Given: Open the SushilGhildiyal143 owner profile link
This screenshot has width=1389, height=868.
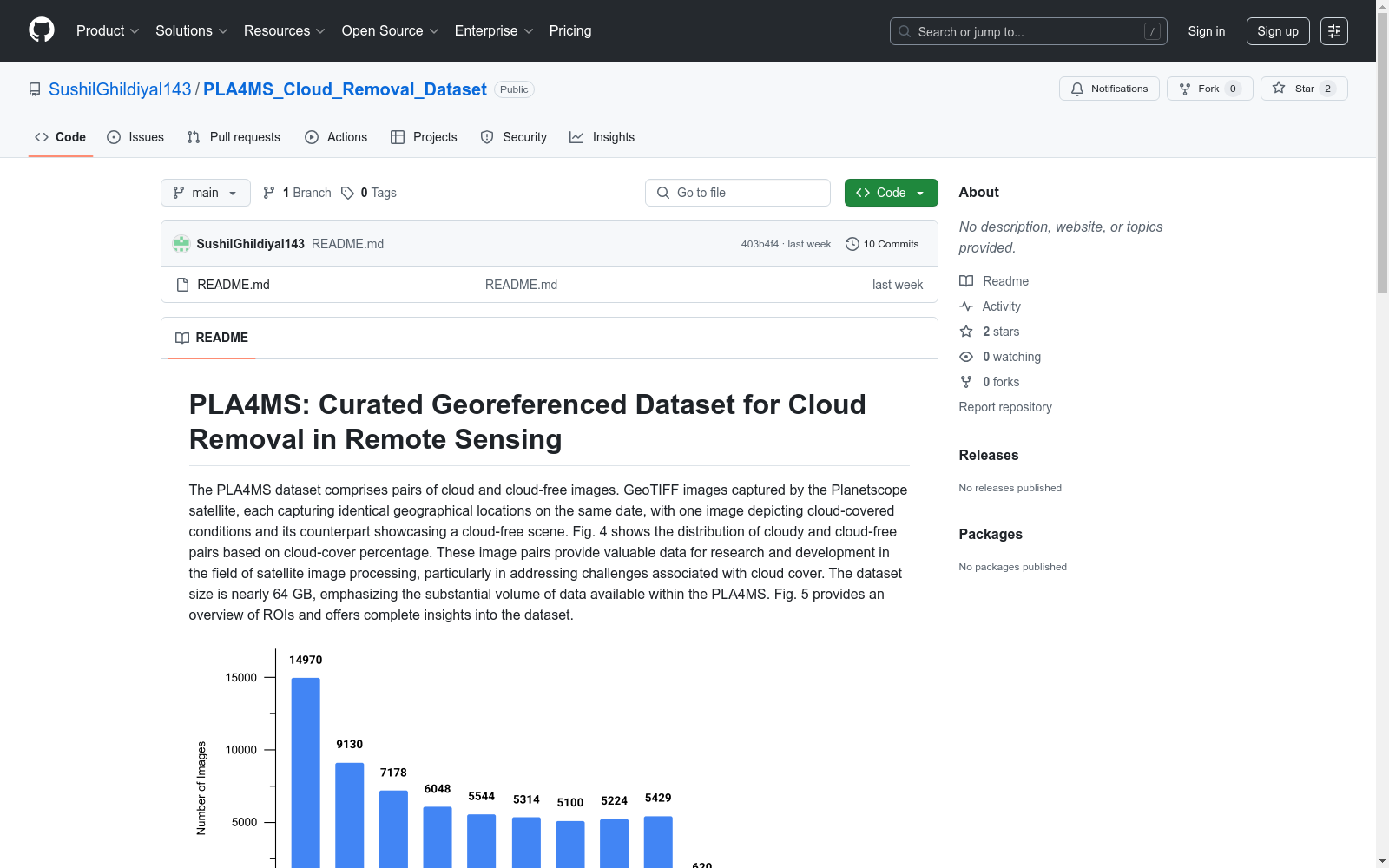Looking at the screenshot, I should 120,89.
